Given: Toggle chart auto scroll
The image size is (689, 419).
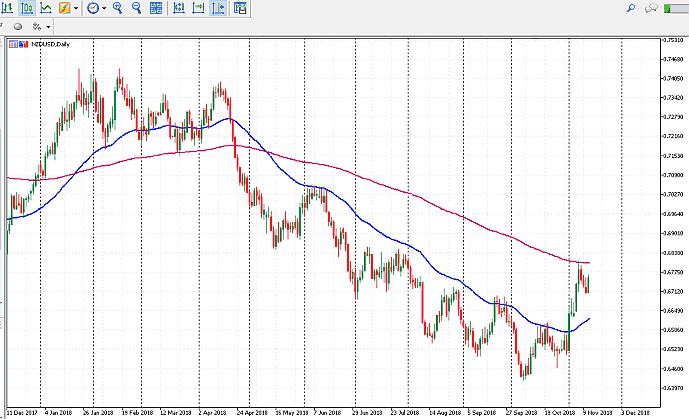Looking at the screenshot, I should point(198,8).
